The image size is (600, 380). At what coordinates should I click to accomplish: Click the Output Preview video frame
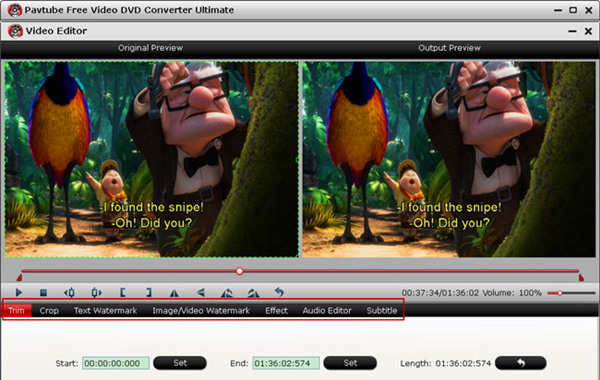tap(449, 159)
